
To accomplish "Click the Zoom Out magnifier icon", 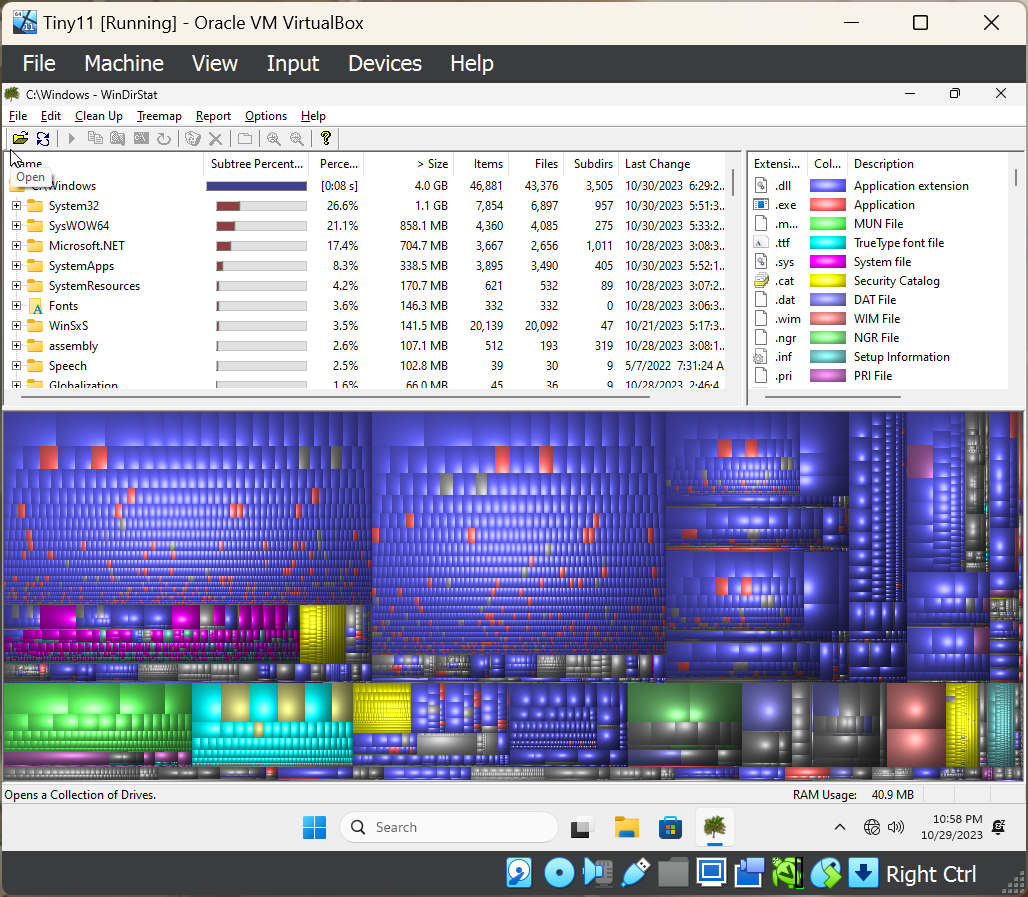I will [297, 138].
